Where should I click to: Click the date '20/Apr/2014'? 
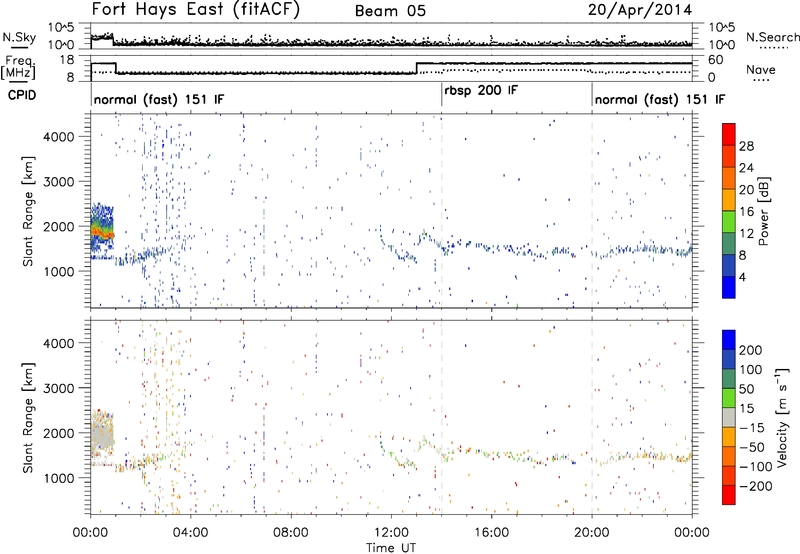coord(640,10)
